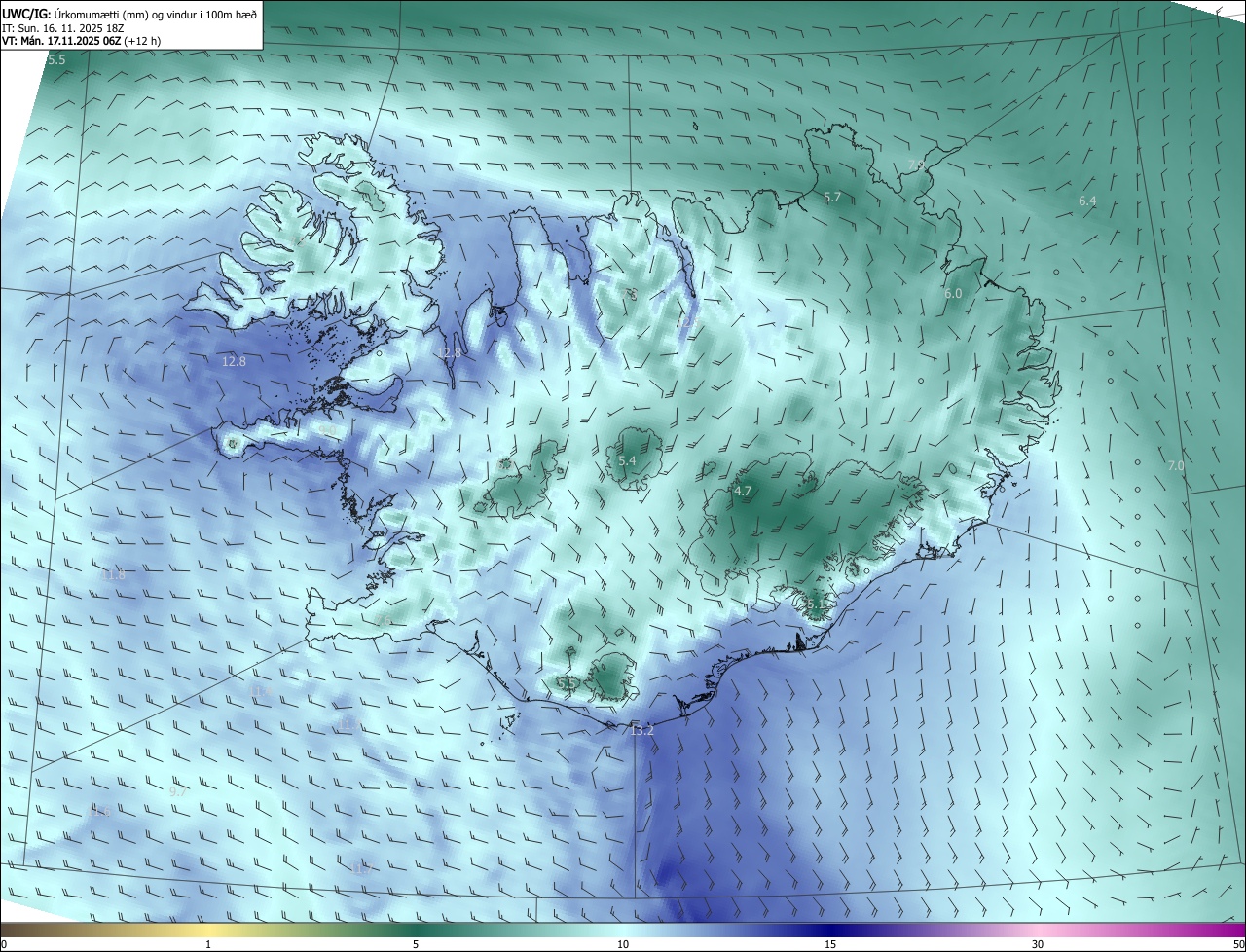This screenshot has height=952, width=1246.
Task: Click the 30 tick on the color scale
Action: [x=1038, y=944]
